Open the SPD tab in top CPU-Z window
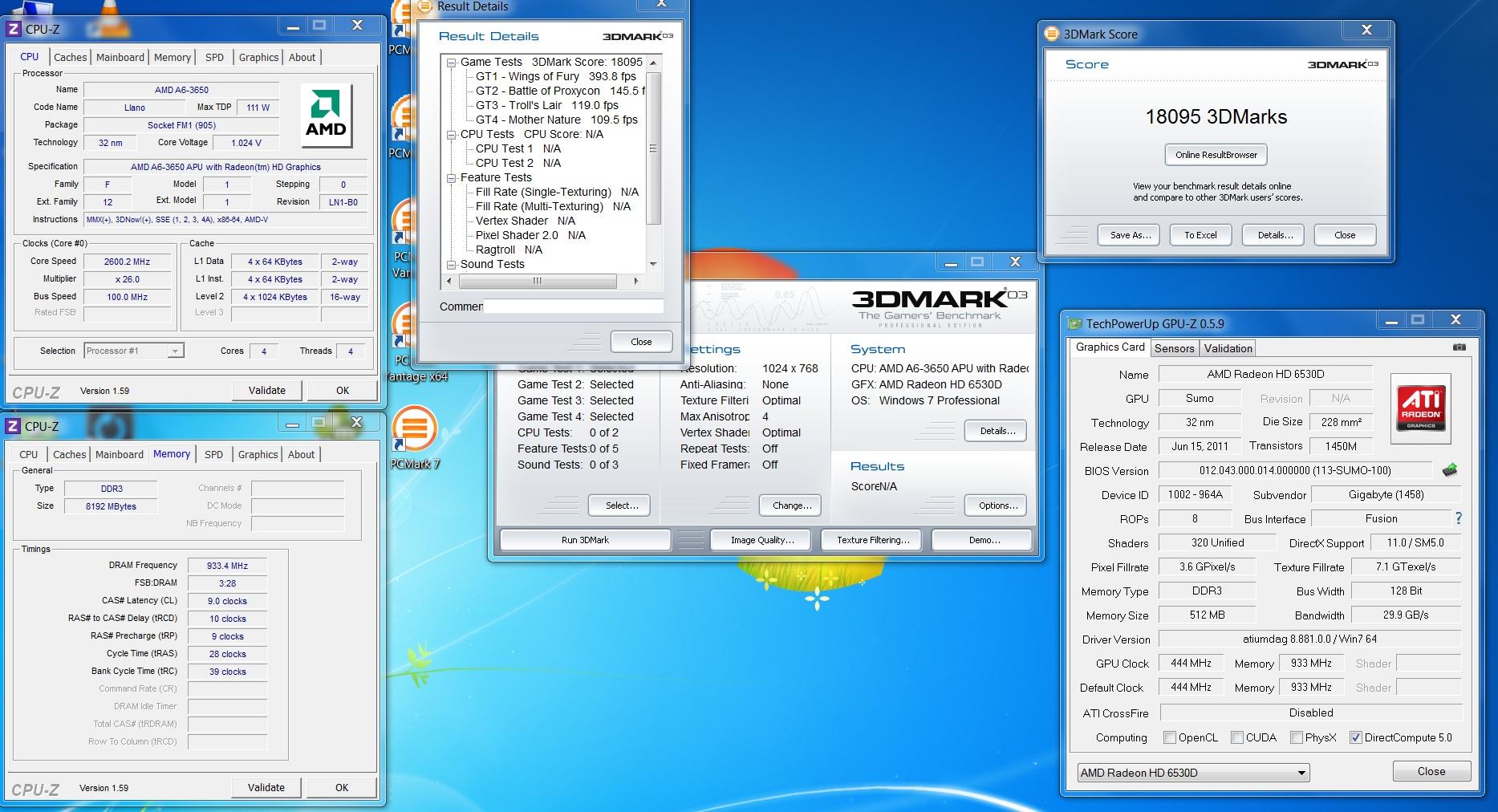This screenshot has width=1498, height=812. point(214,58)
